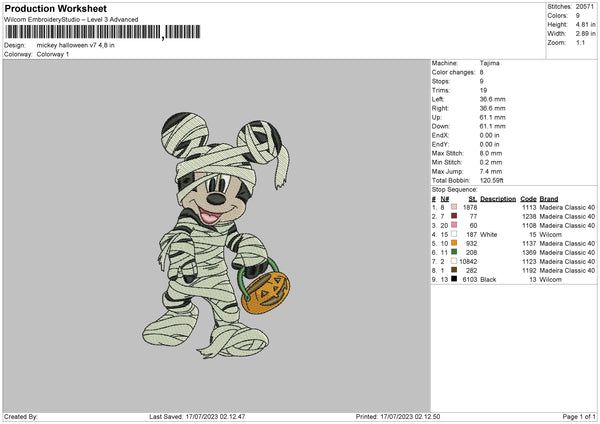Click the pink swatch for code 1108
The height and width of the screenshot is (424, 600).
(454, 225)
